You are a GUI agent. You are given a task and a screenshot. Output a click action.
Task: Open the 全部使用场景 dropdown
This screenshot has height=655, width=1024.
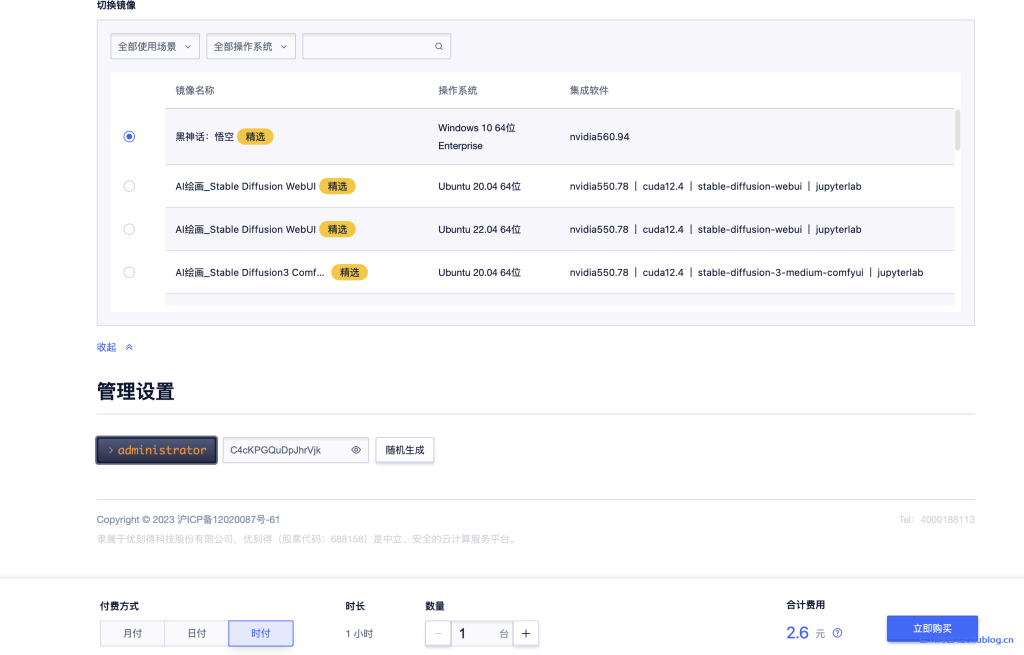tap(154, 46)
